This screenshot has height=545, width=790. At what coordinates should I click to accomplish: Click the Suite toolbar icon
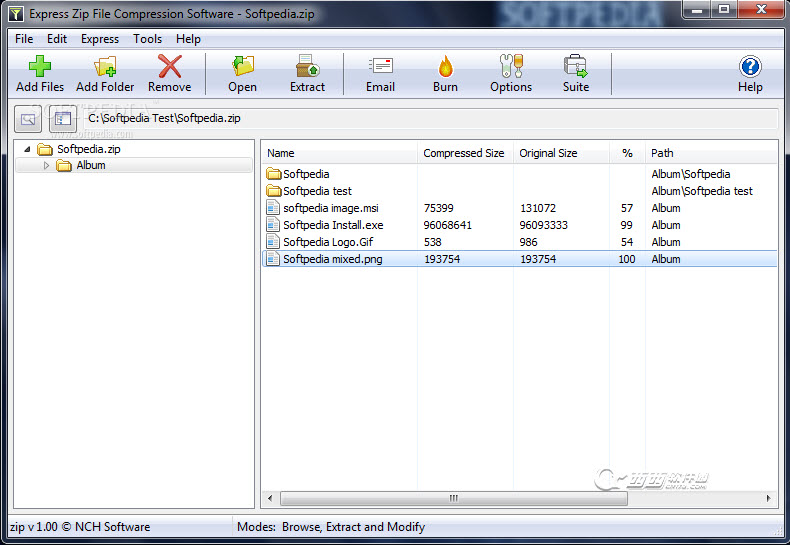point(576,66)
